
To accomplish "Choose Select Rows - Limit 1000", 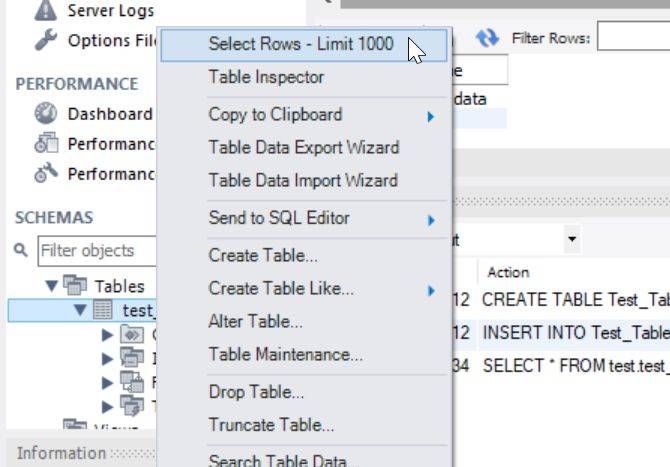I will (300, 44).
